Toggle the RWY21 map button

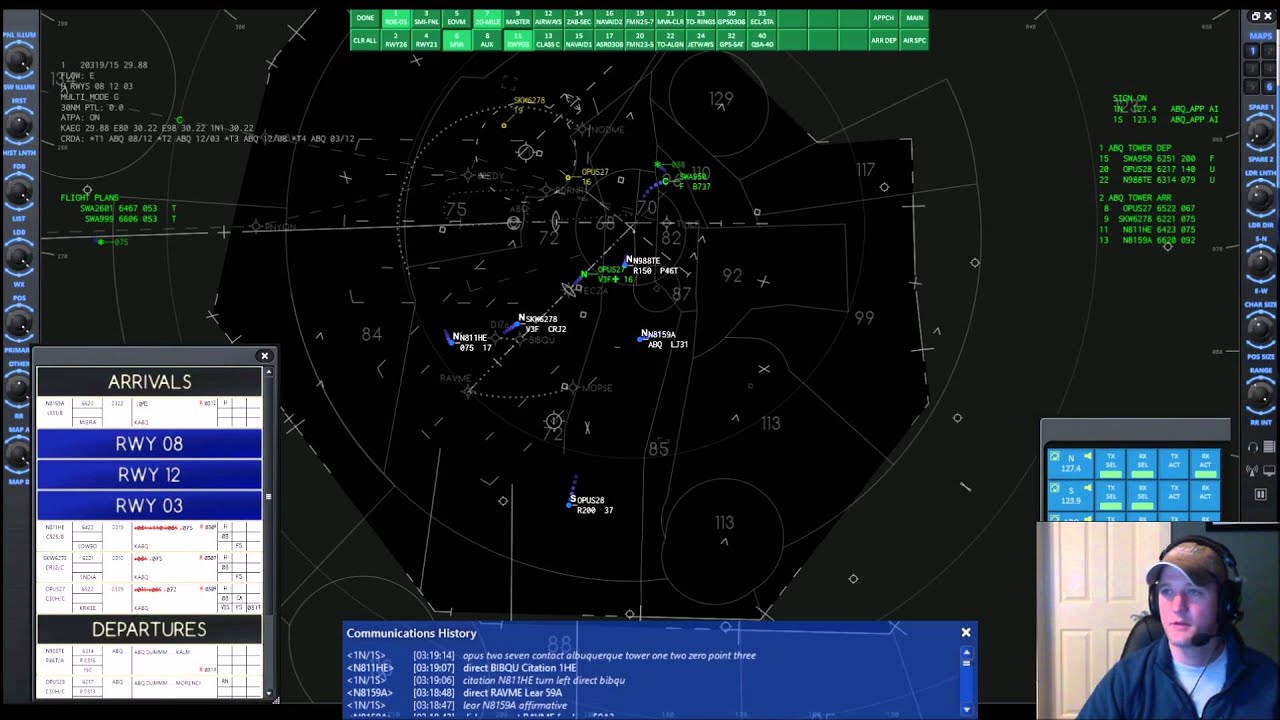tap(426, 40)
